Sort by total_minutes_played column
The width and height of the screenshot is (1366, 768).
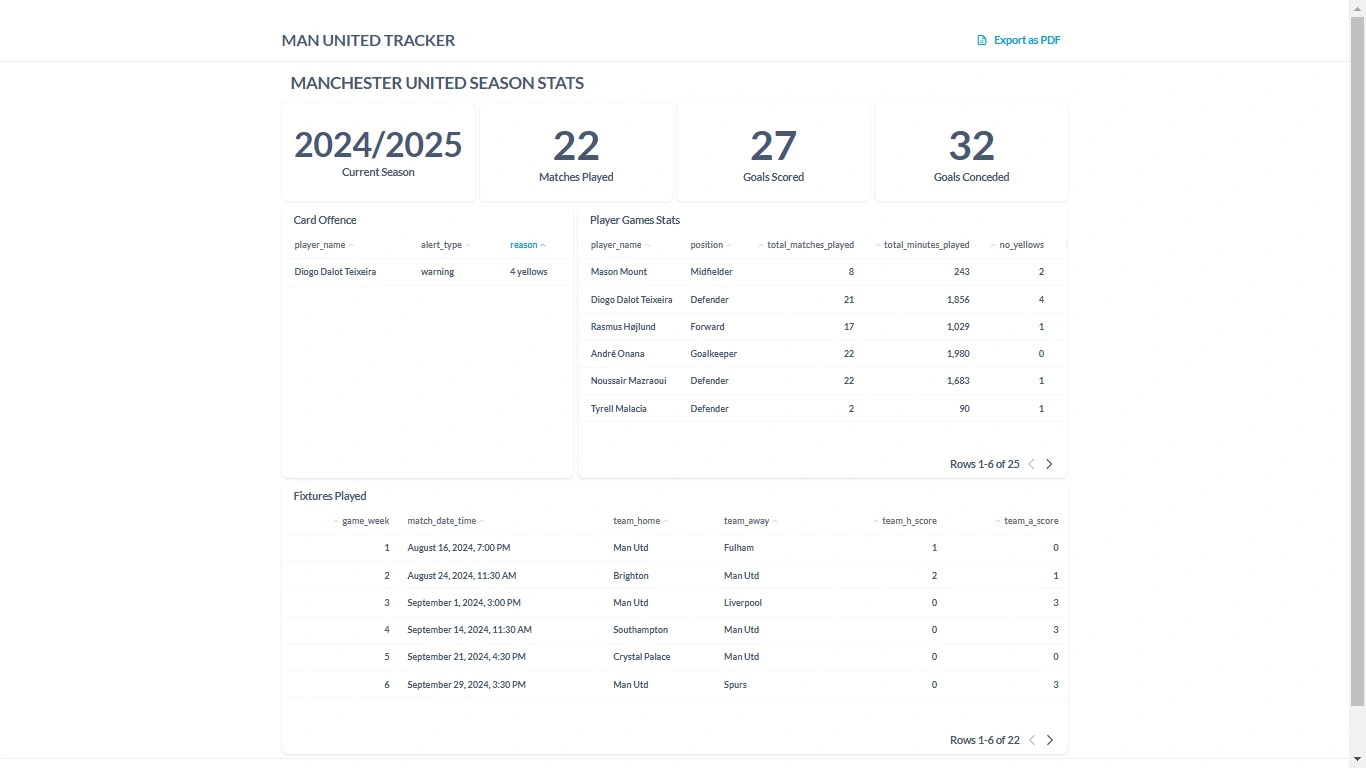tap(922, 245)
